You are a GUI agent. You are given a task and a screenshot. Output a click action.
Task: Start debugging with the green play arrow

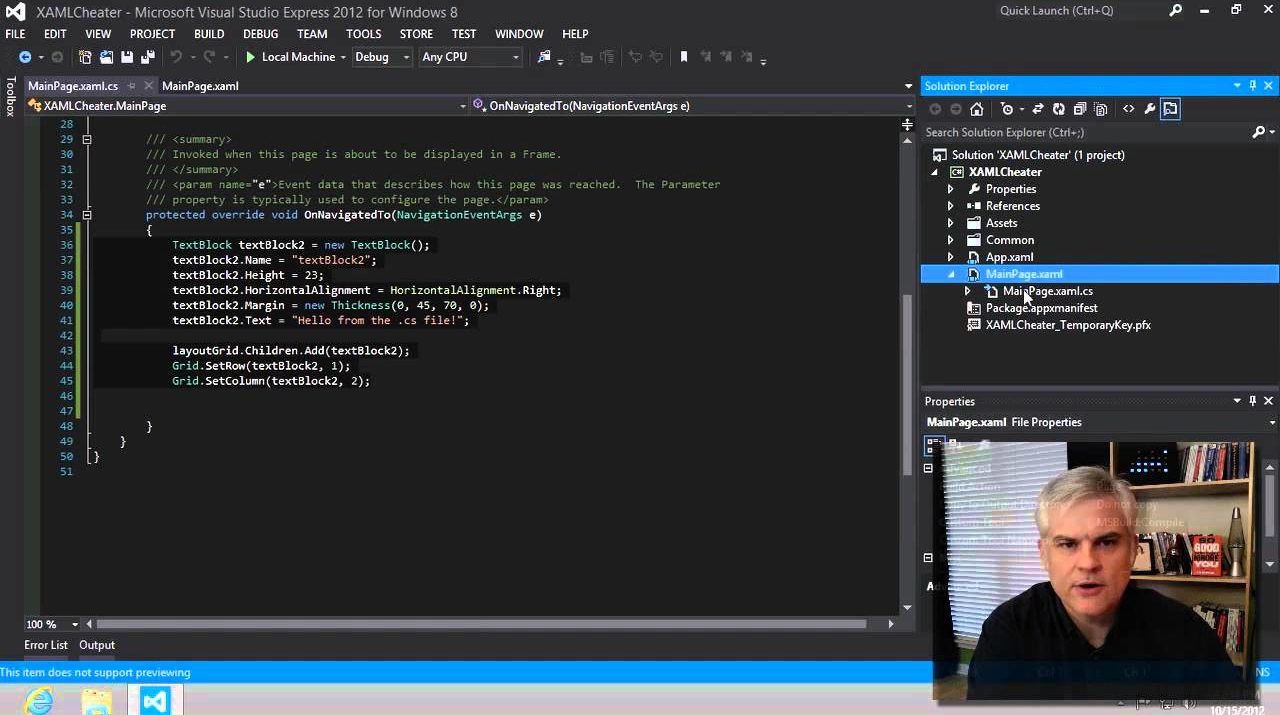(x=251, y=57)
